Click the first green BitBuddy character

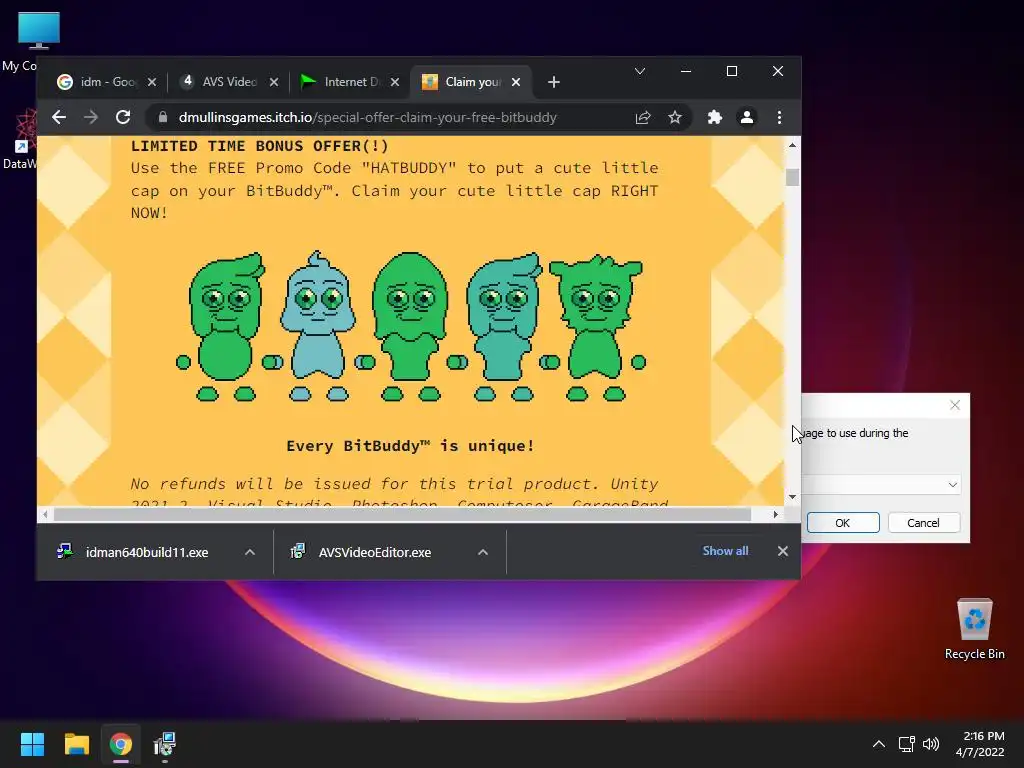[226, 327]
